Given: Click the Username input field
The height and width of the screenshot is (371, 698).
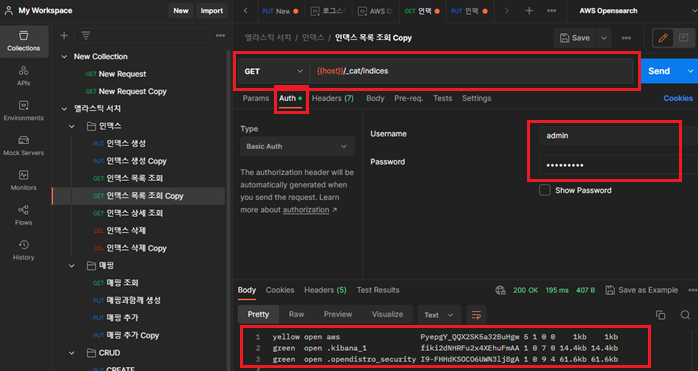Looking at the screenshot, I should tap(618, 136).
